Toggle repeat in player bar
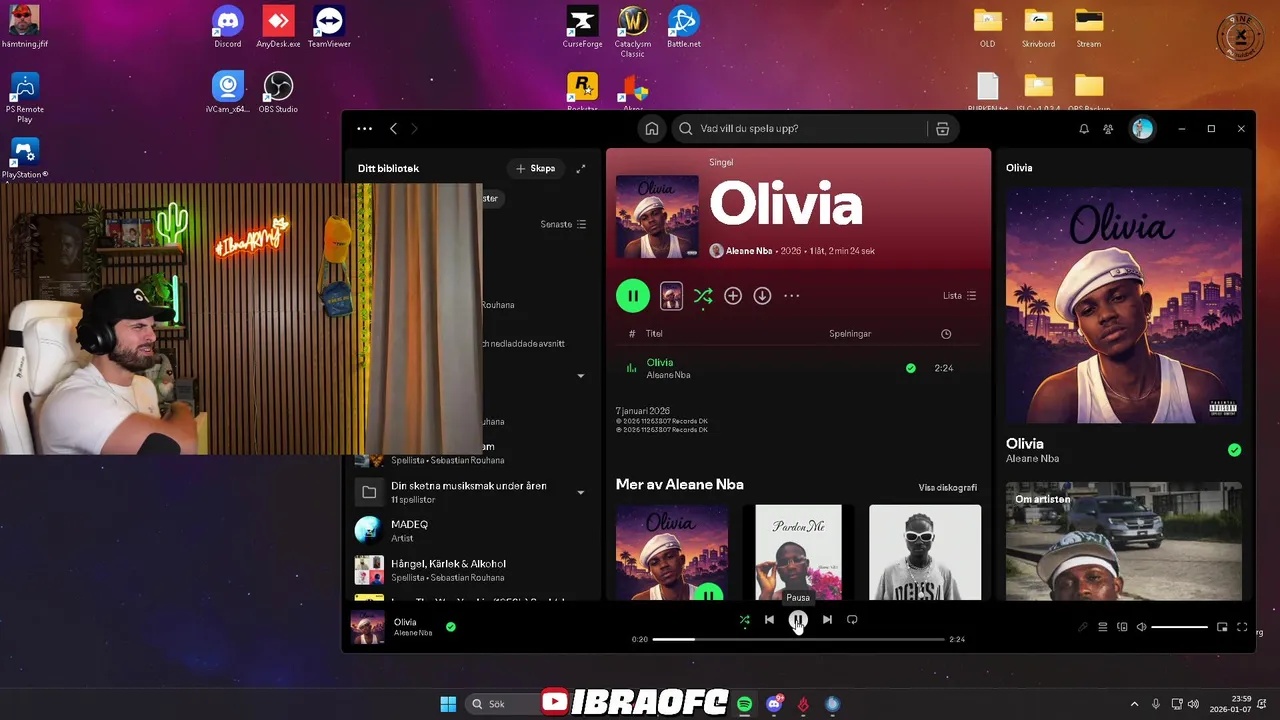The width and height of the screenshot is (1280, 720). [x=852, y=620]
